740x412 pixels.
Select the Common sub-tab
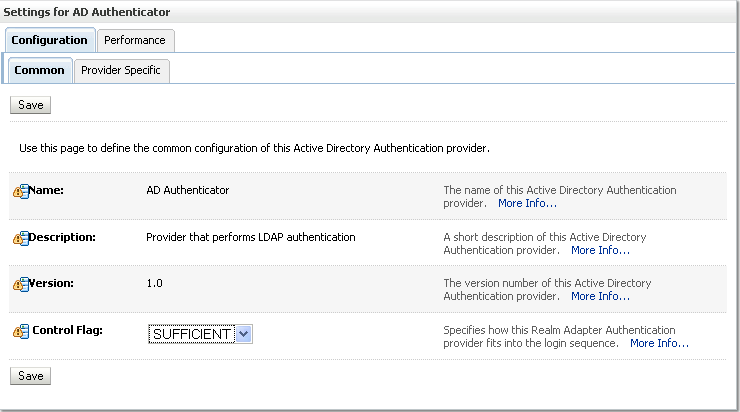click(40, 70)
